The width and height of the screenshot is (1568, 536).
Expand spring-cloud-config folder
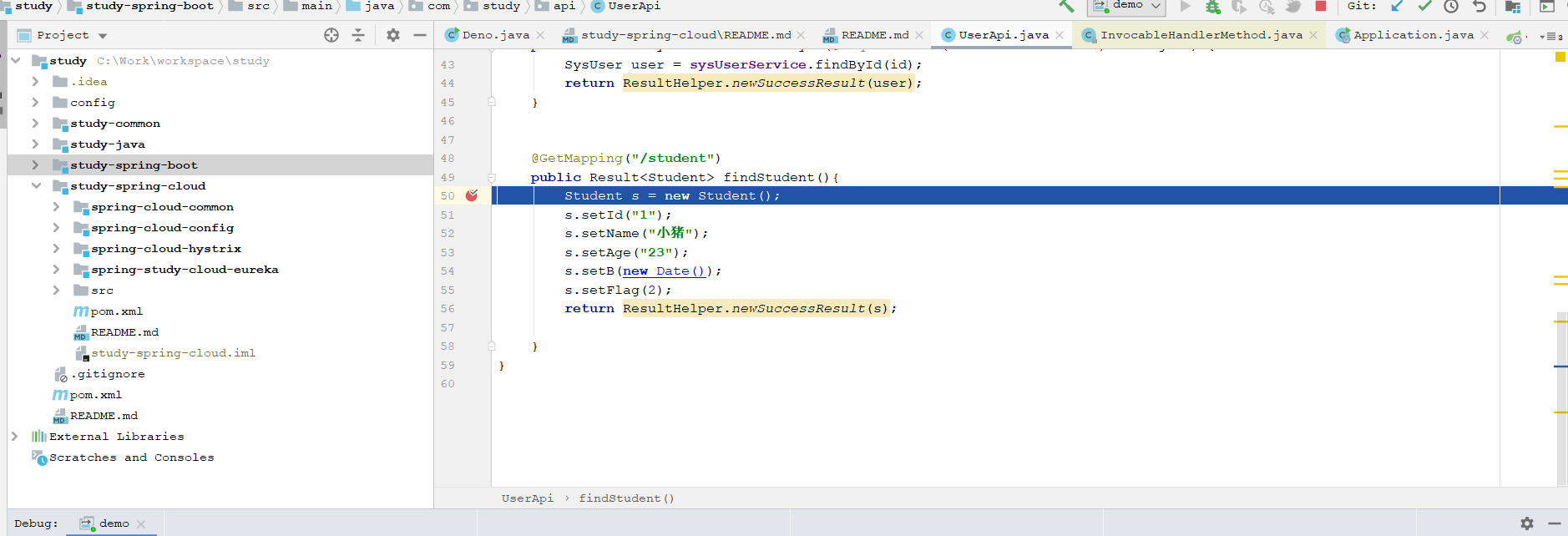coord(56,227)
